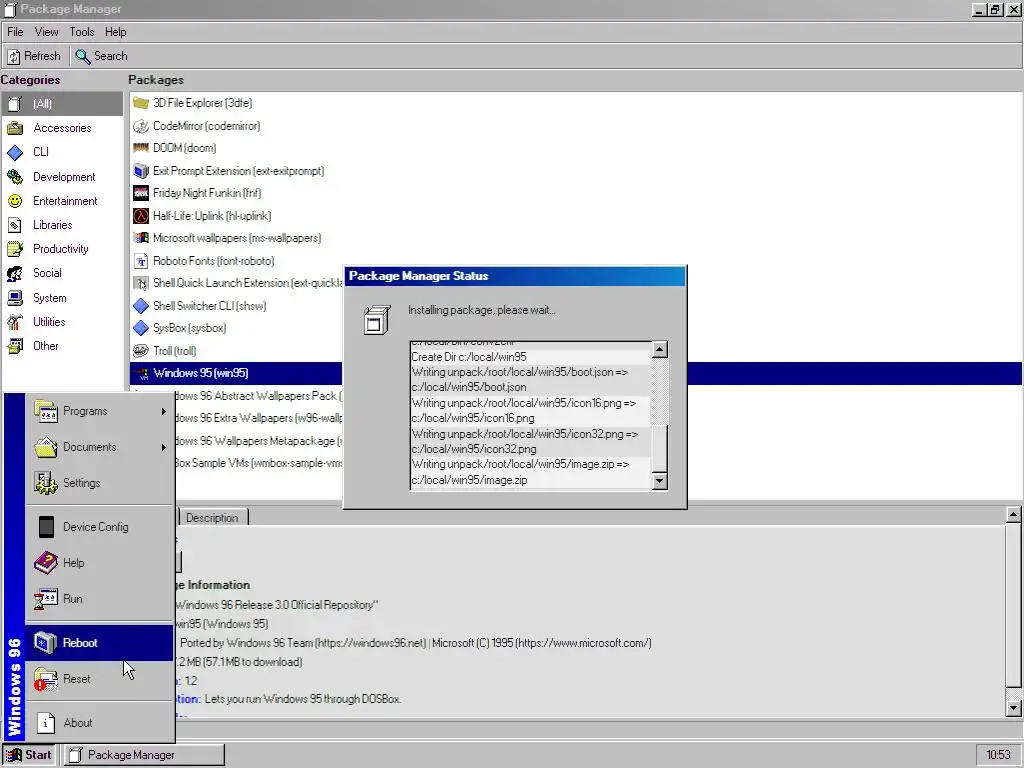Screen dimensions: 1024x768
Task: Select the System category icon
Action: (x=15, y=298)
